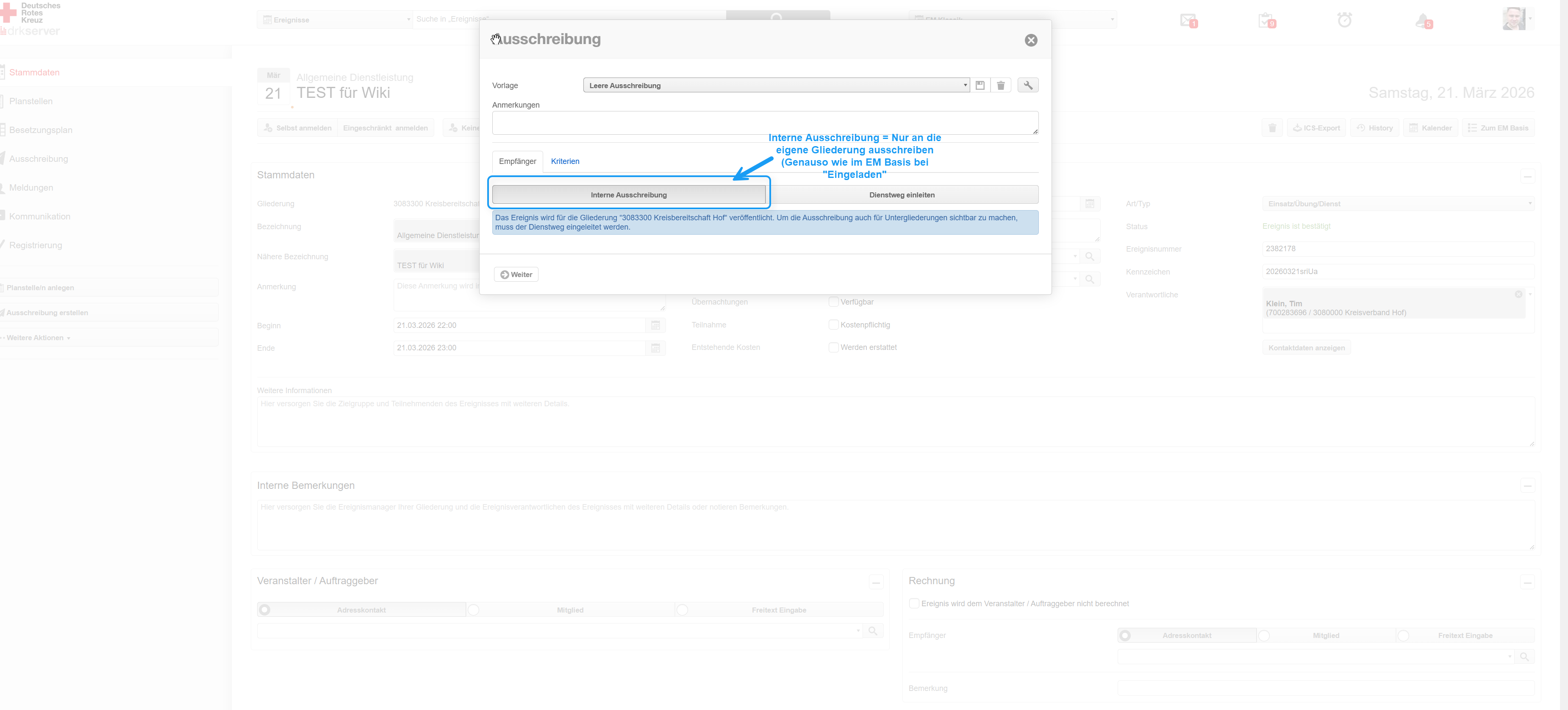The width and height of the screenshot is (1568, 710).
Task: Expand the Art/Typ dropdown
Action: click(x=1398, y=204)
